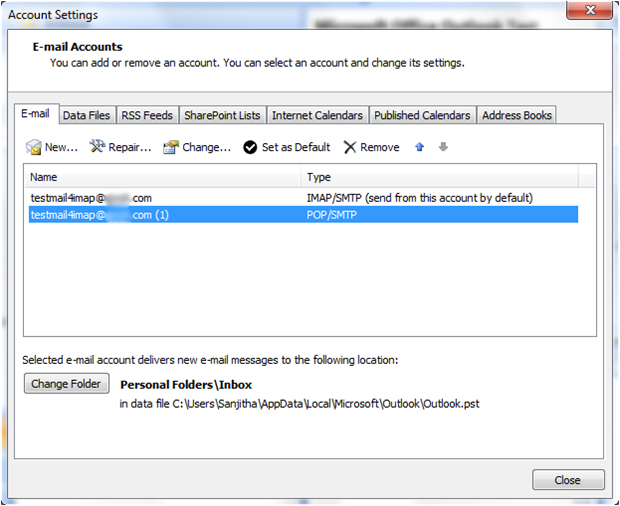Click the POP/SMTP type cell
The image size is (620, 506).
tap(331, 215)
